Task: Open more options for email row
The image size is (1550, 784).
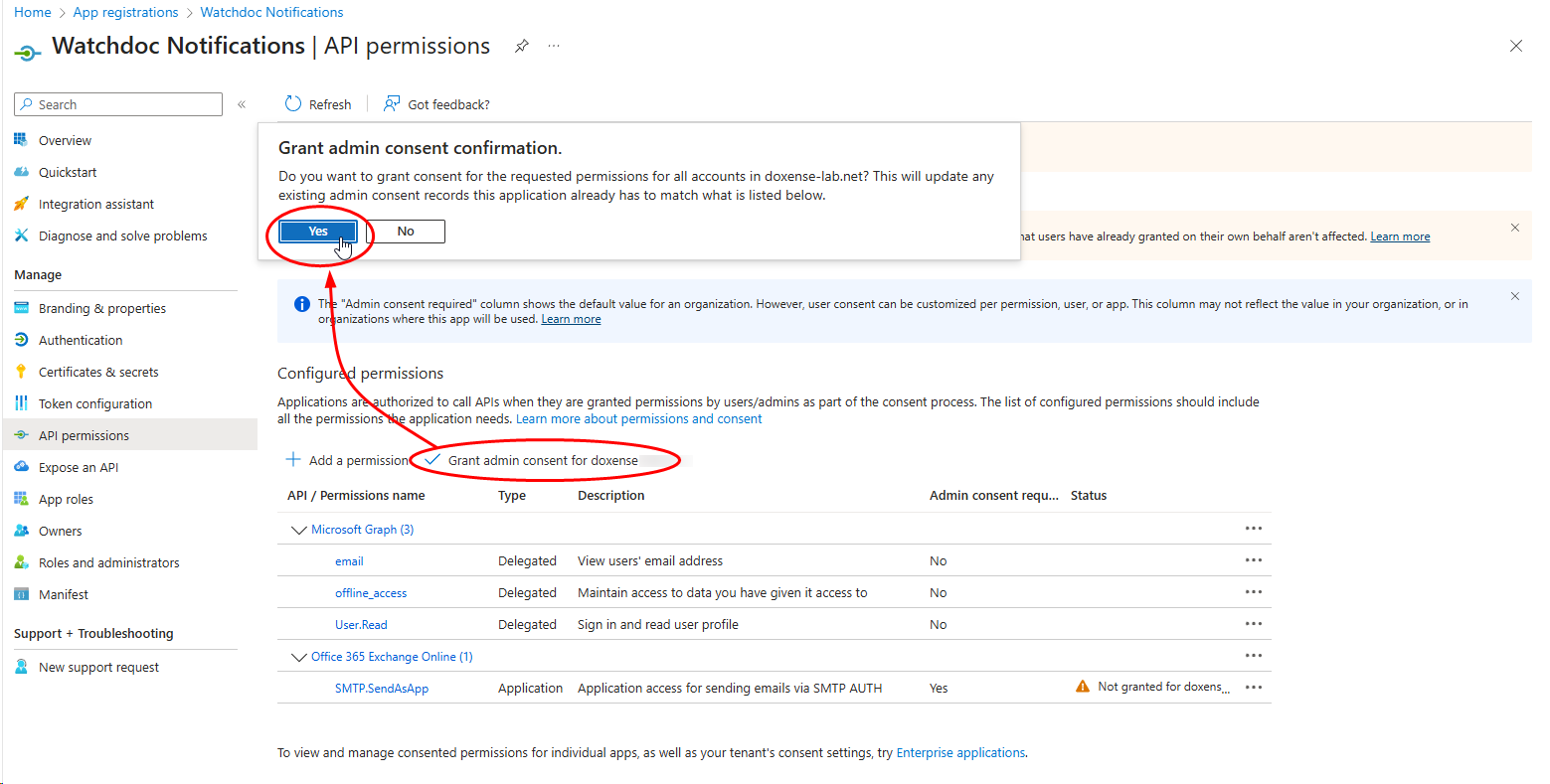Action: tap(1254, 560)
